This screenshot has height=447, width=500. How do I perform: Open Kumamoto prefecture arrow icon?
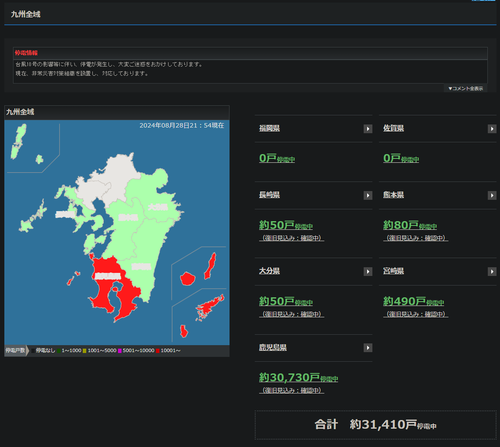coord(492,195)
